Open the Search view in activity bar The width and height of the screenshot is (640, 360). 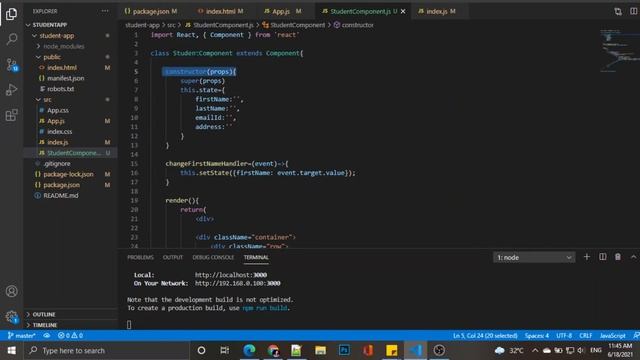(x=11, y=39)
